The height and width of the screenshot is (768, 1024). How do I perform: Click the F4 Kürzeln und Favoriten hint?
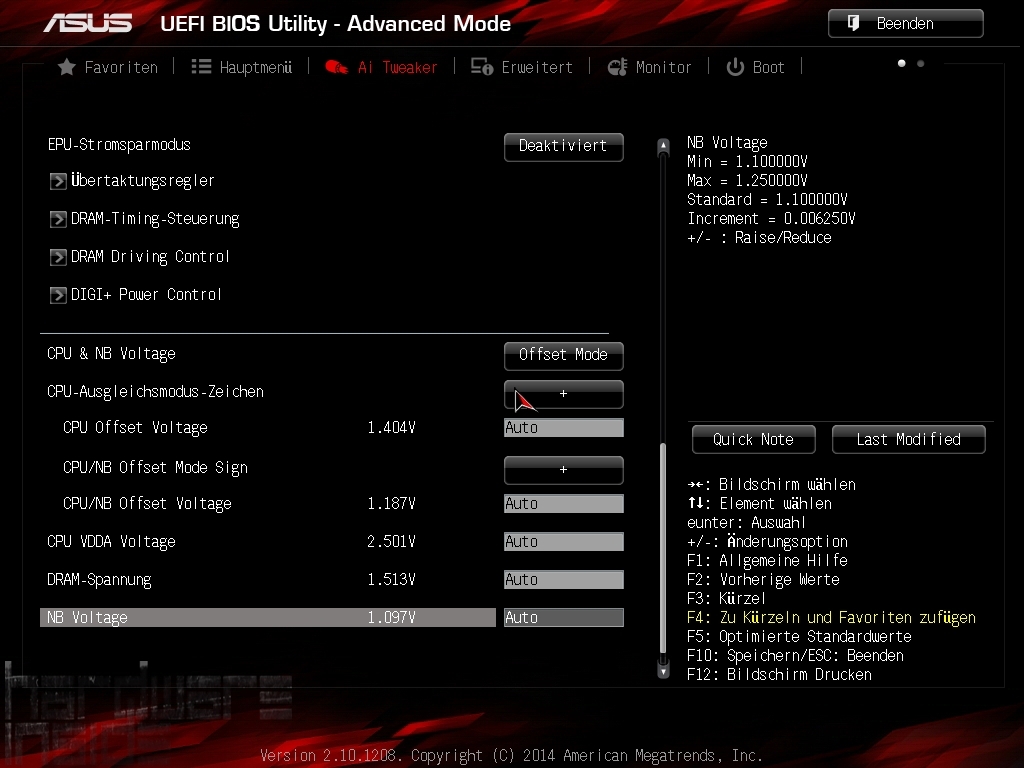831,618
